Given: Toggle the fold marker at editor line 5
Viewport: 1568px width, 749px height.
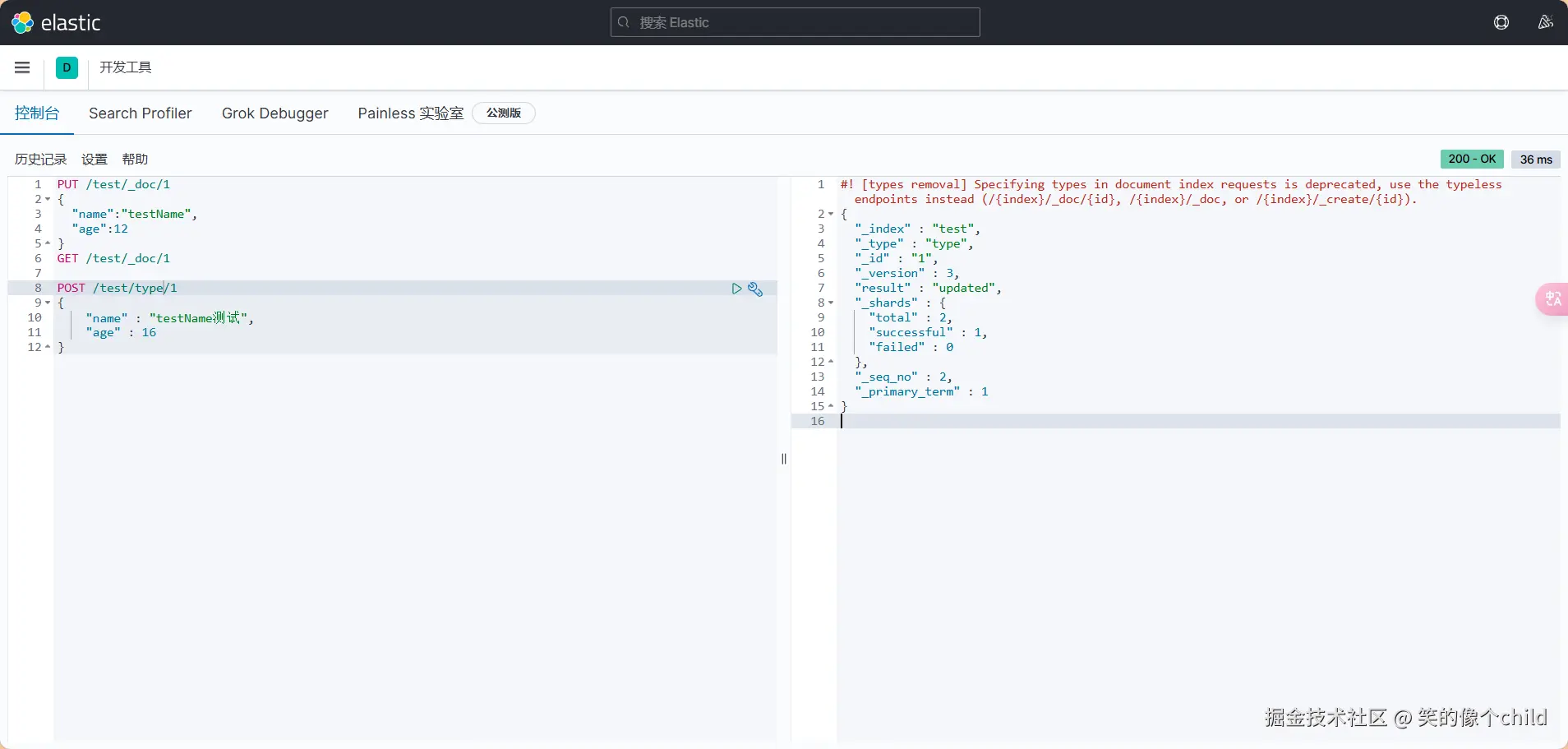Looking at the screenshot, I should pyautogui.click(x=48, y=244).
